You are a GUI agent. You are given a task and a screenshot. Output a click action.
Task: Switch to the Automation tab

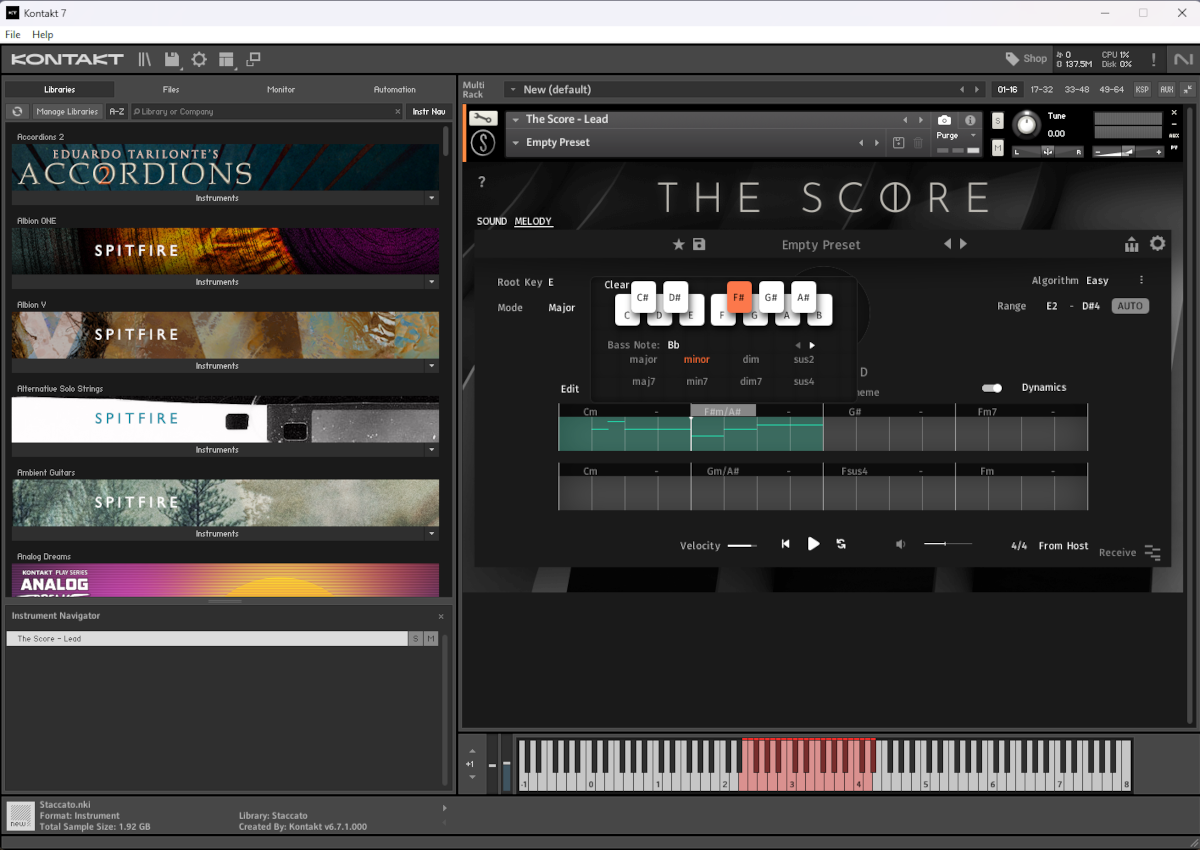[395, 90]
